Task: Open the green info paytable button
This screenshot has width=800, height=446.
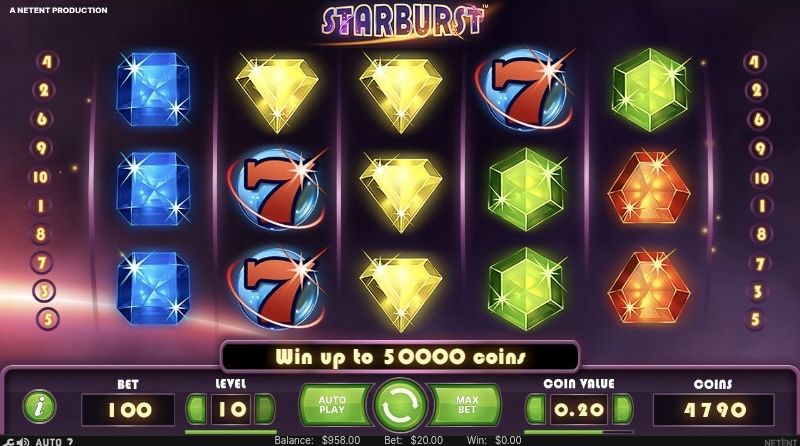Action: (40, 407)
